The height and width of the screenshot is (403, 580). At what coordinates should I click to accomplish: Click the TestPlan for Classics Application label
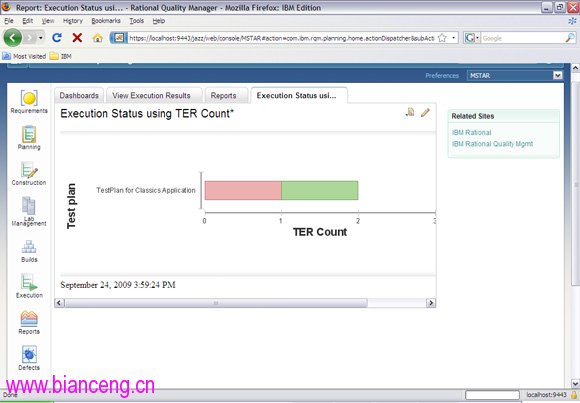click(x=146, y=191)
